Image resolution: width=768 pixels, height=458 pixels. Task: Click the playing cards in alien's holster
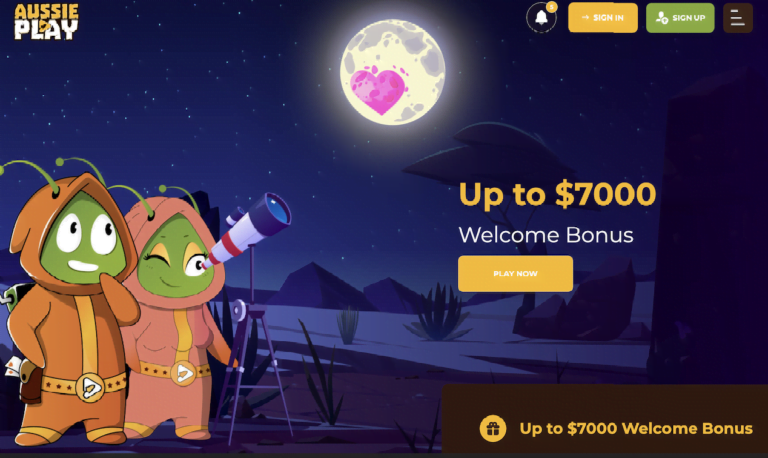(14, 367)
